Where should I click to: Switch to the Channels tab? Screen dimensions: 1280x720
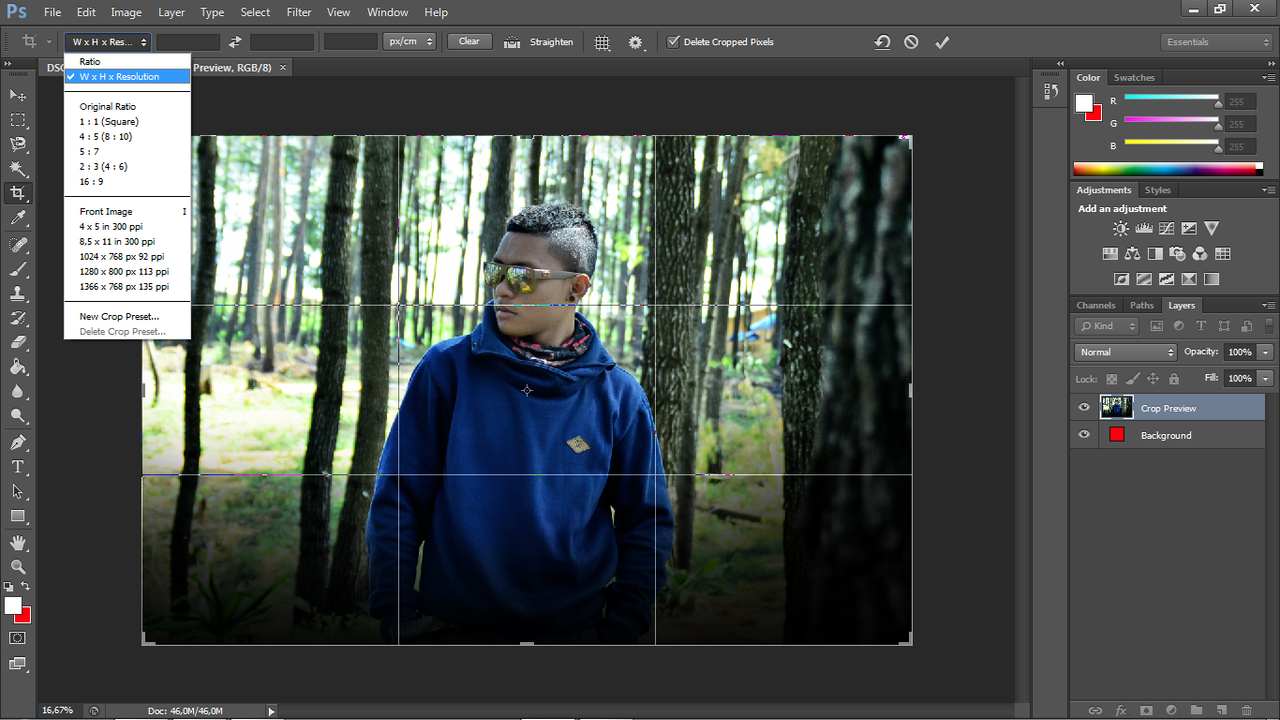point(1095,305)
